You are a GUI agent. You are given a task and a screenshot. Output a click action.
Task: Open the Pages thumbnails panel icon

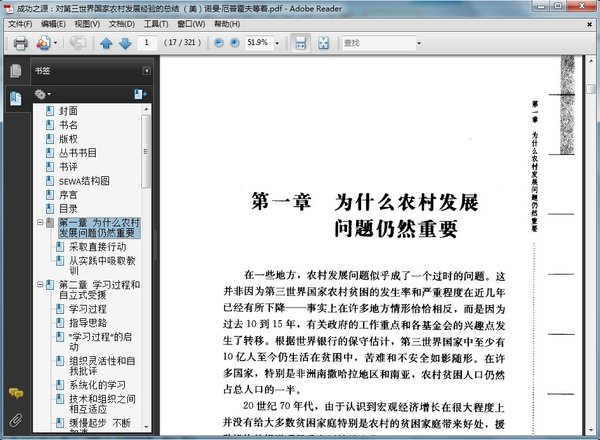16,71
